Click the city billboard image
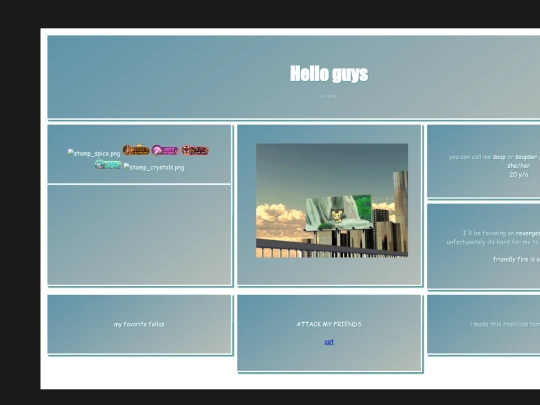The height and width of the screenshot is (405, 540). 332,200
